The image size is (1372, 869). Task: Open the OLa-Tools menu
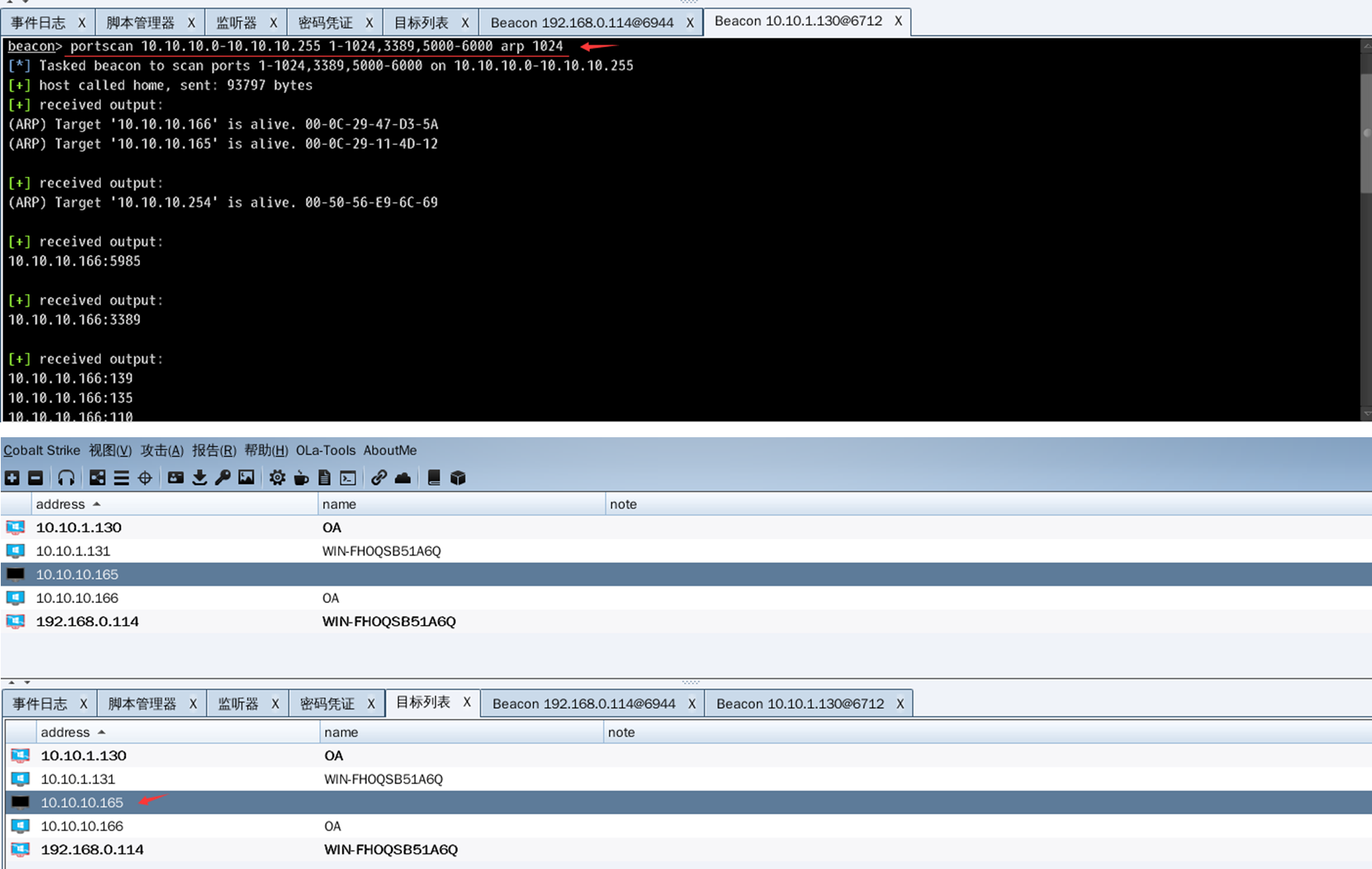325,451
